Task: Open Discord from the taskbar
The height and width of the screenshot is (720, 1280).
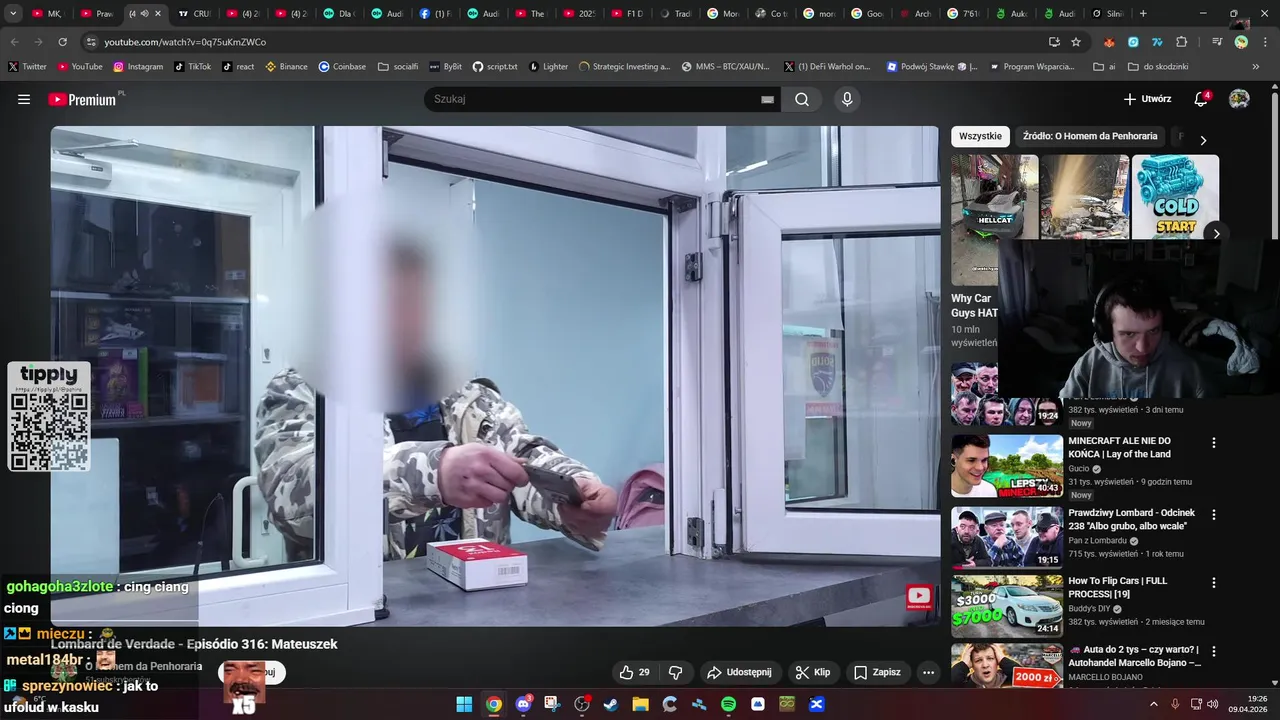Action: pyautogui.click(x=523, y=704)
